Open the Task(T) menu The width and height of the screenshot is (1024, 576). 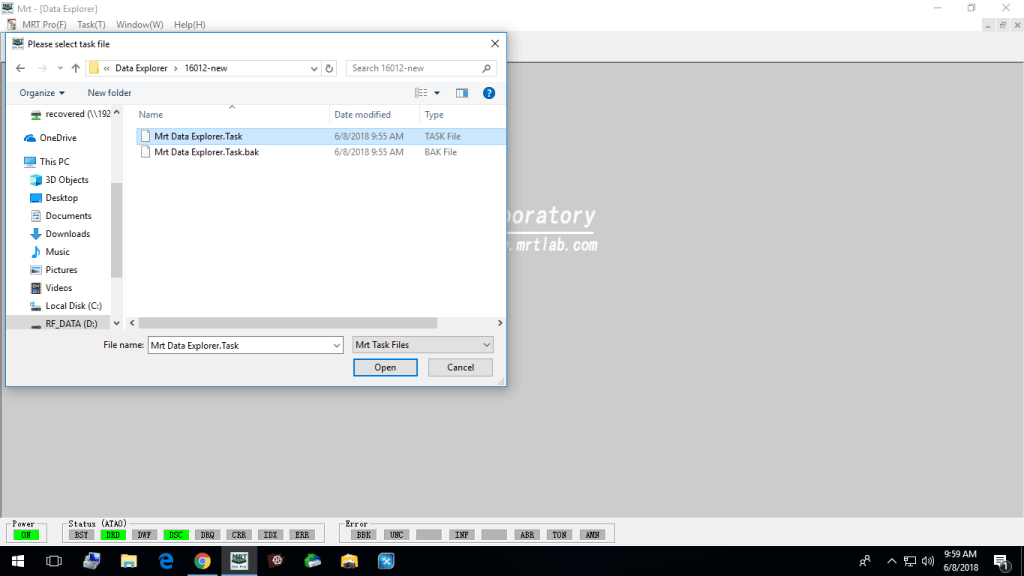[x=91, y=24]
